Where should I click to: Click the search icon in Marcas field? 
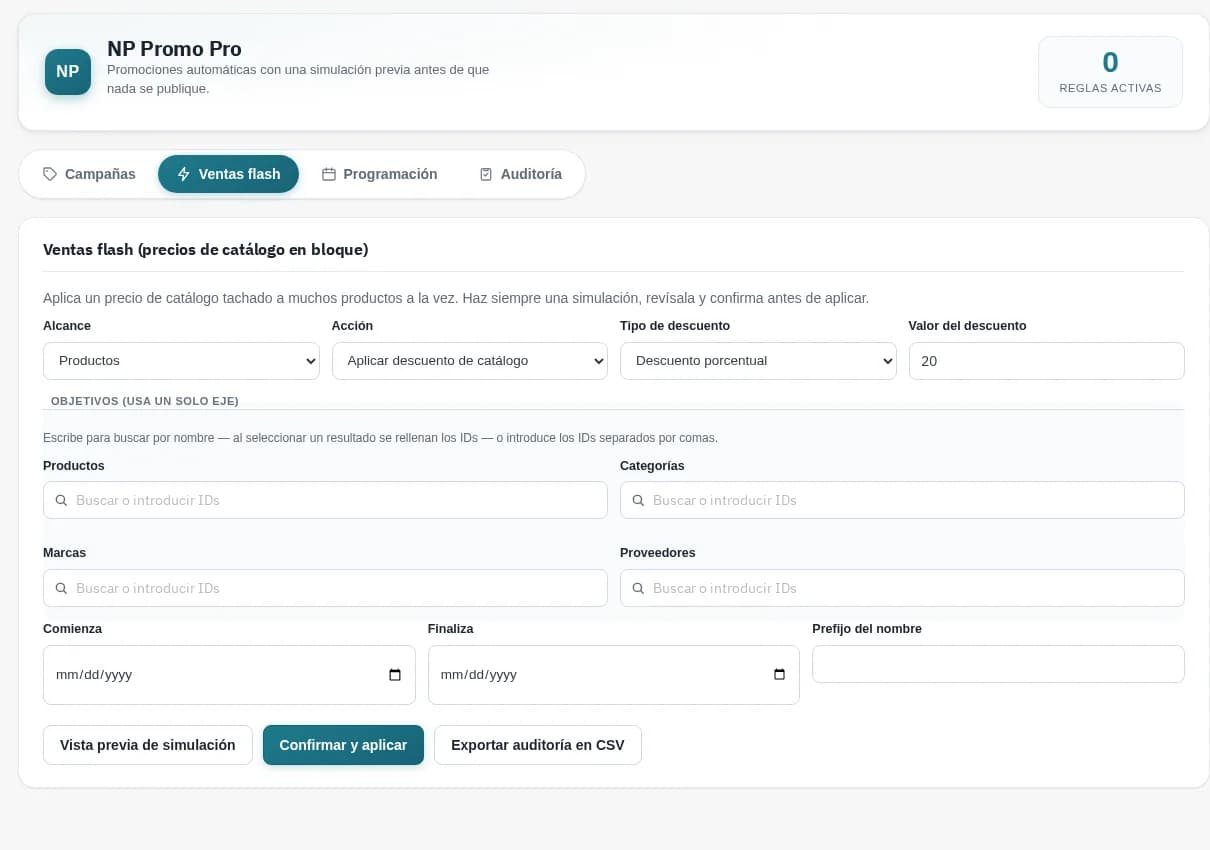coord(62,588)
